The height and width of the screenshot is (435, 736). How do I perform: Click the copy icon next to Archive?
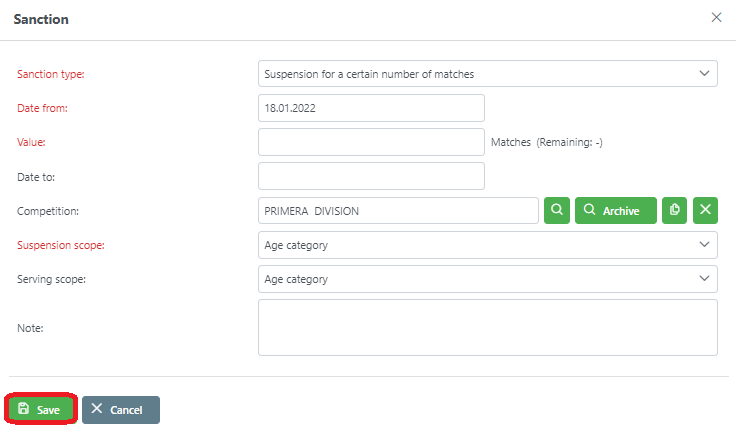(x=675, y=210)
